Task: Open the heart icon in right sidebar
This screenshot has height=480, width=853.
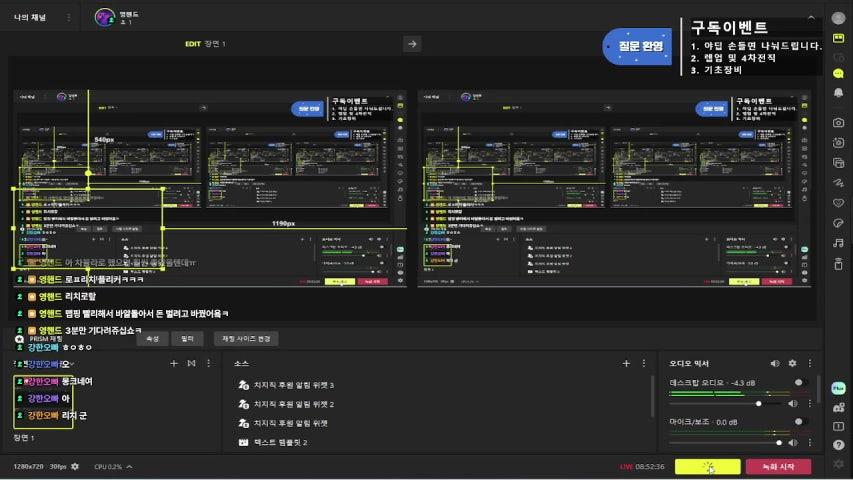Action: point(838,202)
